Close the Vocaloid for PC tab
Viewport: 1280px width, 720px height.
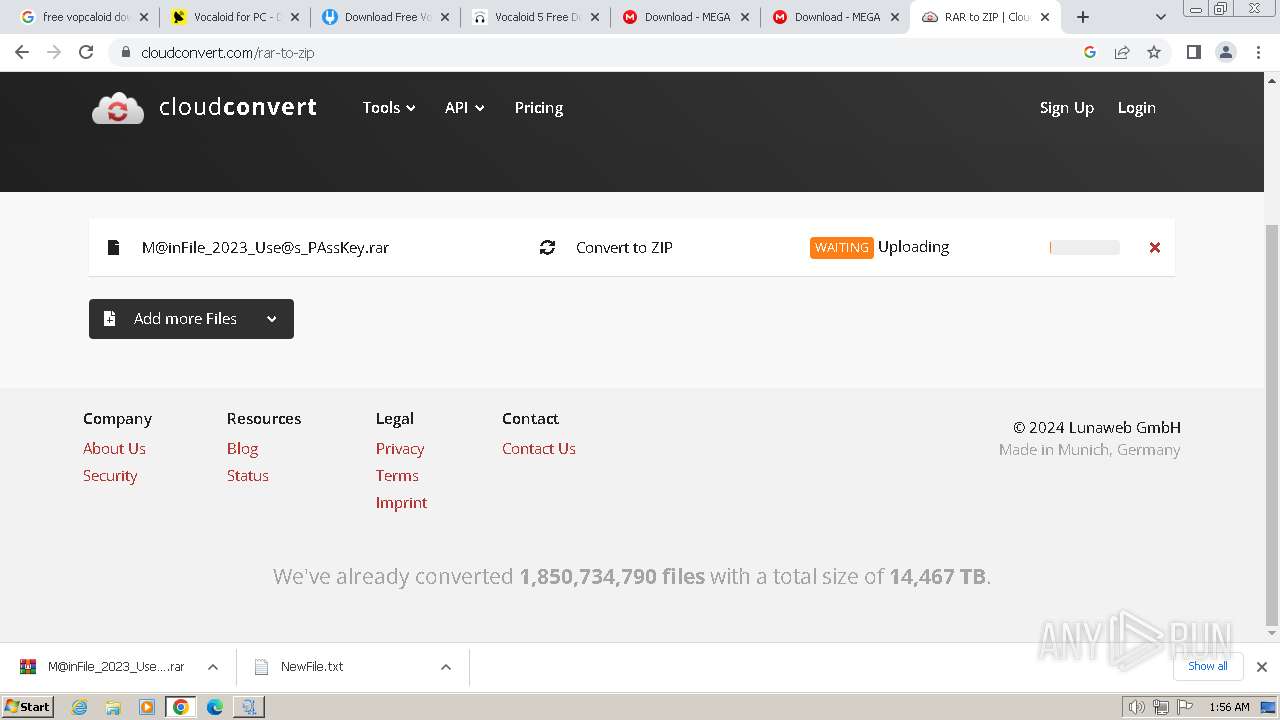click(x=294, y=17)
